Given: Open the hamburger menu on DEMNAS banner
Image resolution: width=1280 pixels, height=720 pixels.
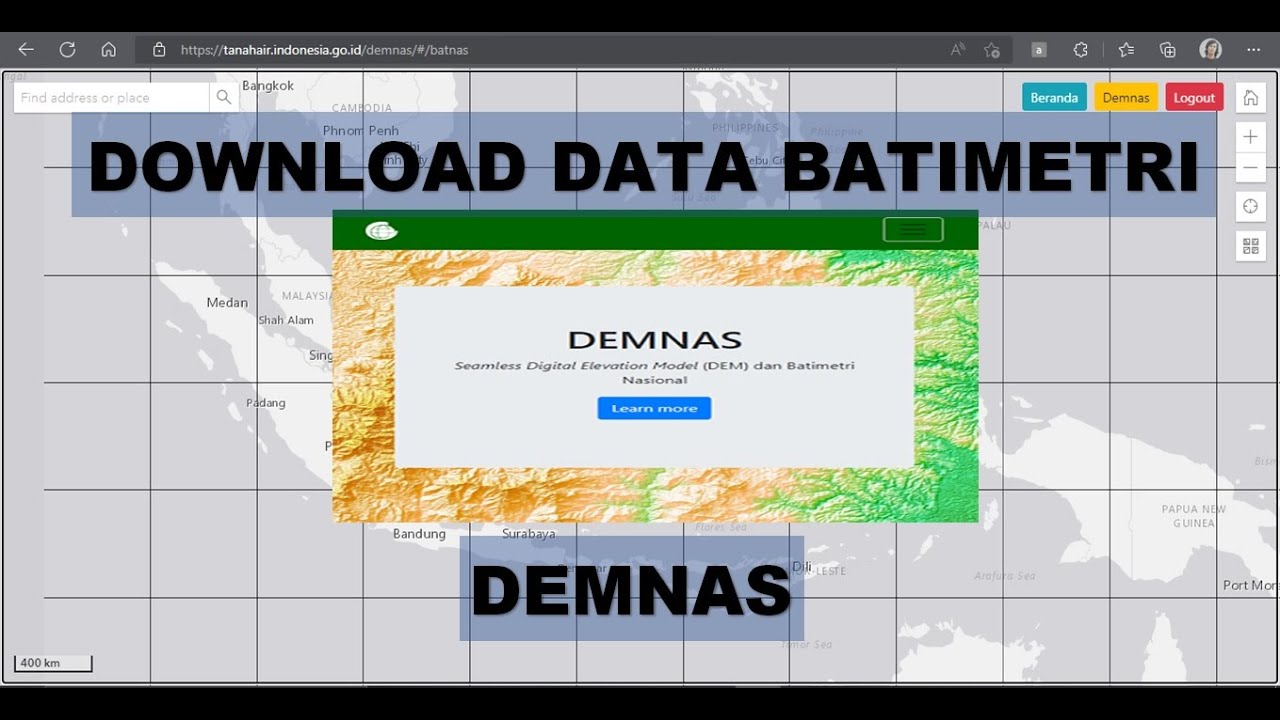Looking at the screenshot, I should [913, 230].
